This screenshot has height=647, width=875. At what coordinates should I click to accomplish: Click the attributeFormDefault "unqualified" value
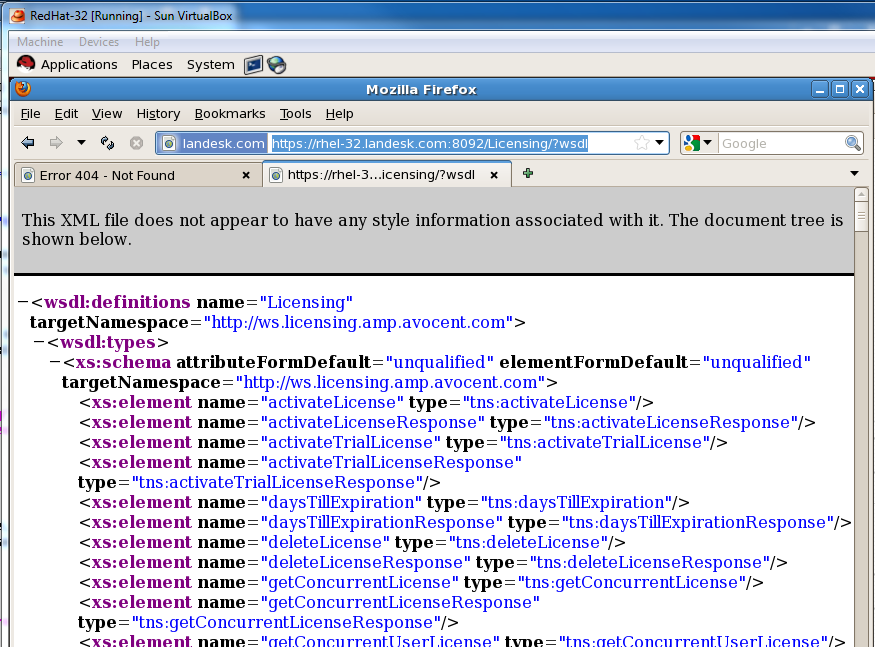click(440, 362)
